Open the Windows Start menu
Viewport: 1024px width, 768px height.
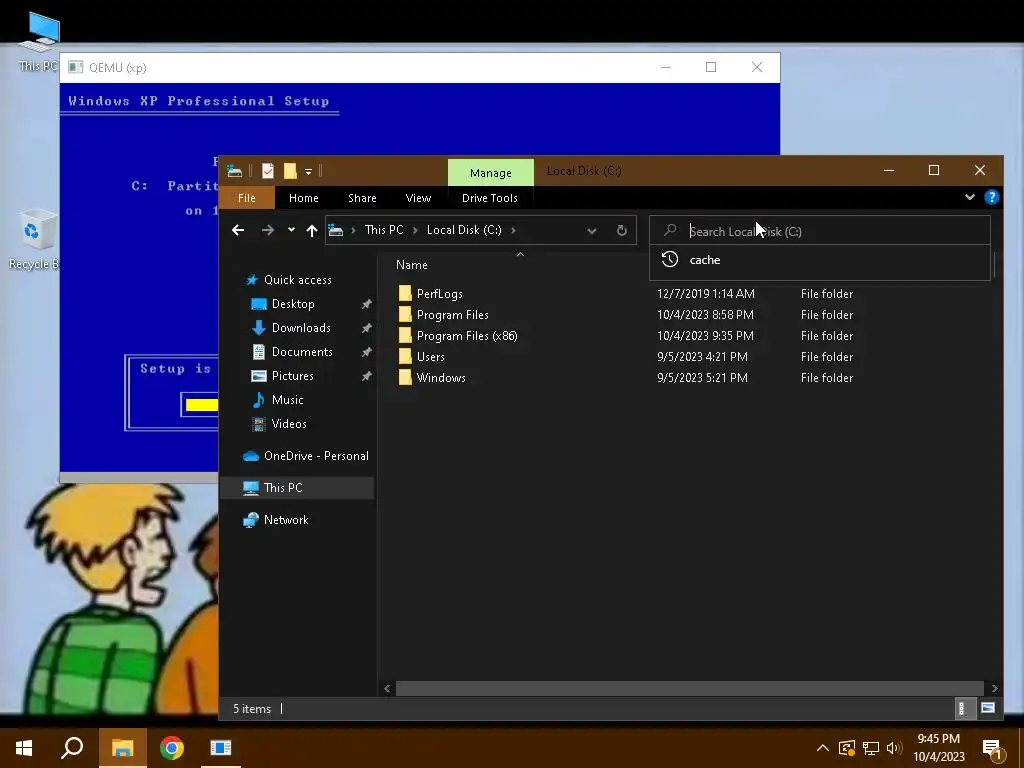pyautogui.click(x=24, y=748)
